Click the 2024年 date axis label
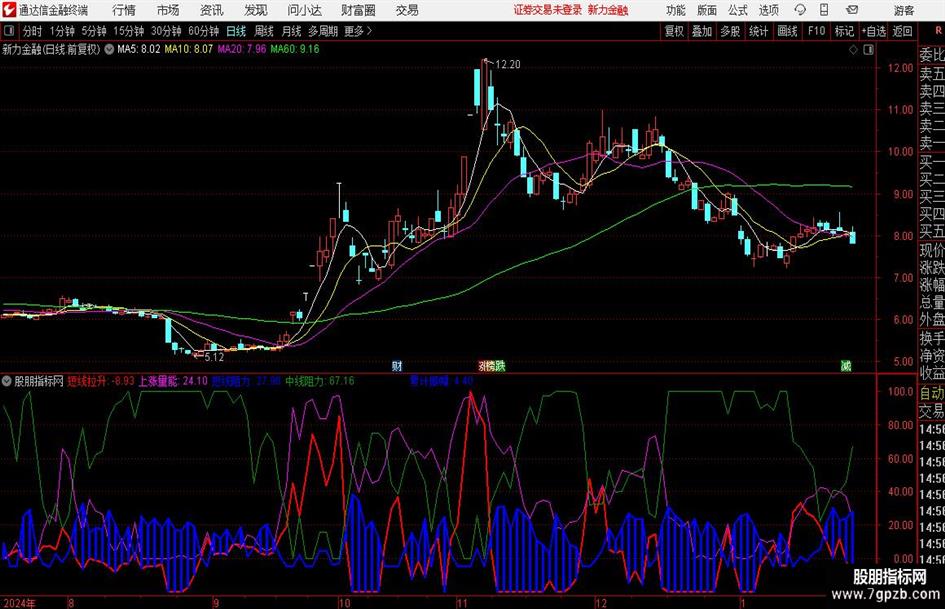This screenshot has height=609, width=945. point(19,603)
